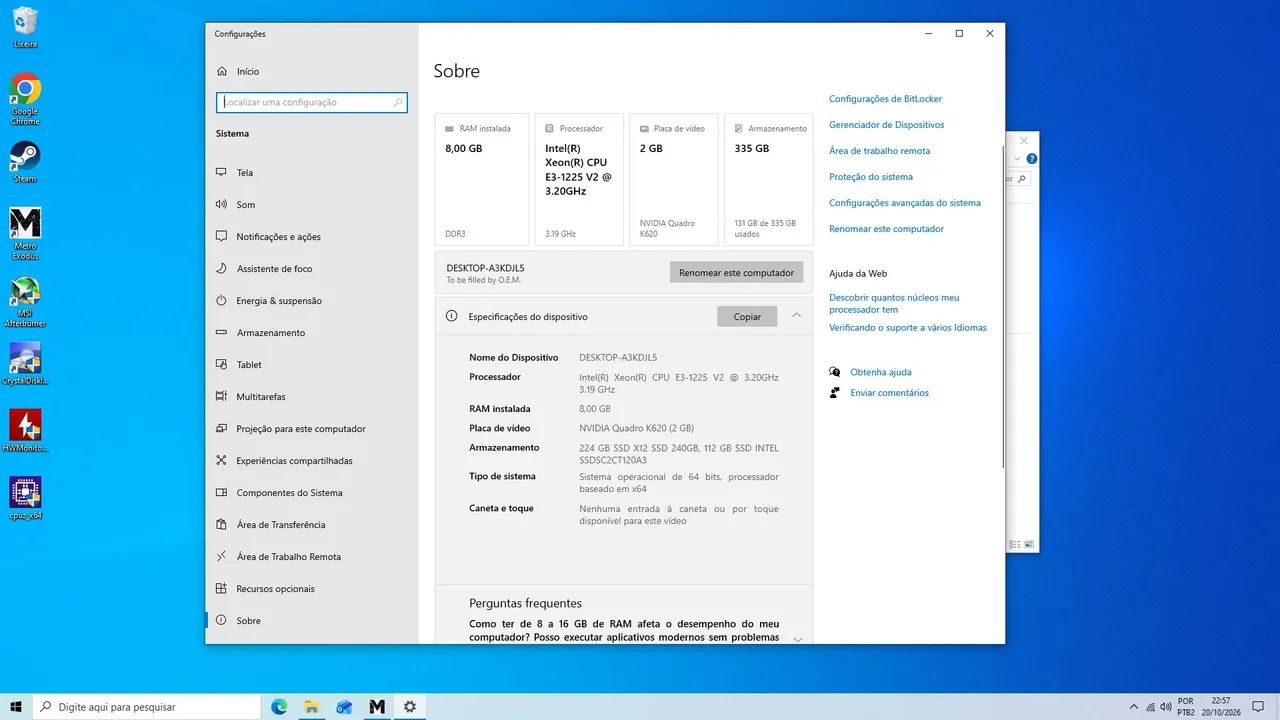Open Metro Exodus desktop shortcut
This screenshot has height=720, width=1280.
tap(25, 234)
